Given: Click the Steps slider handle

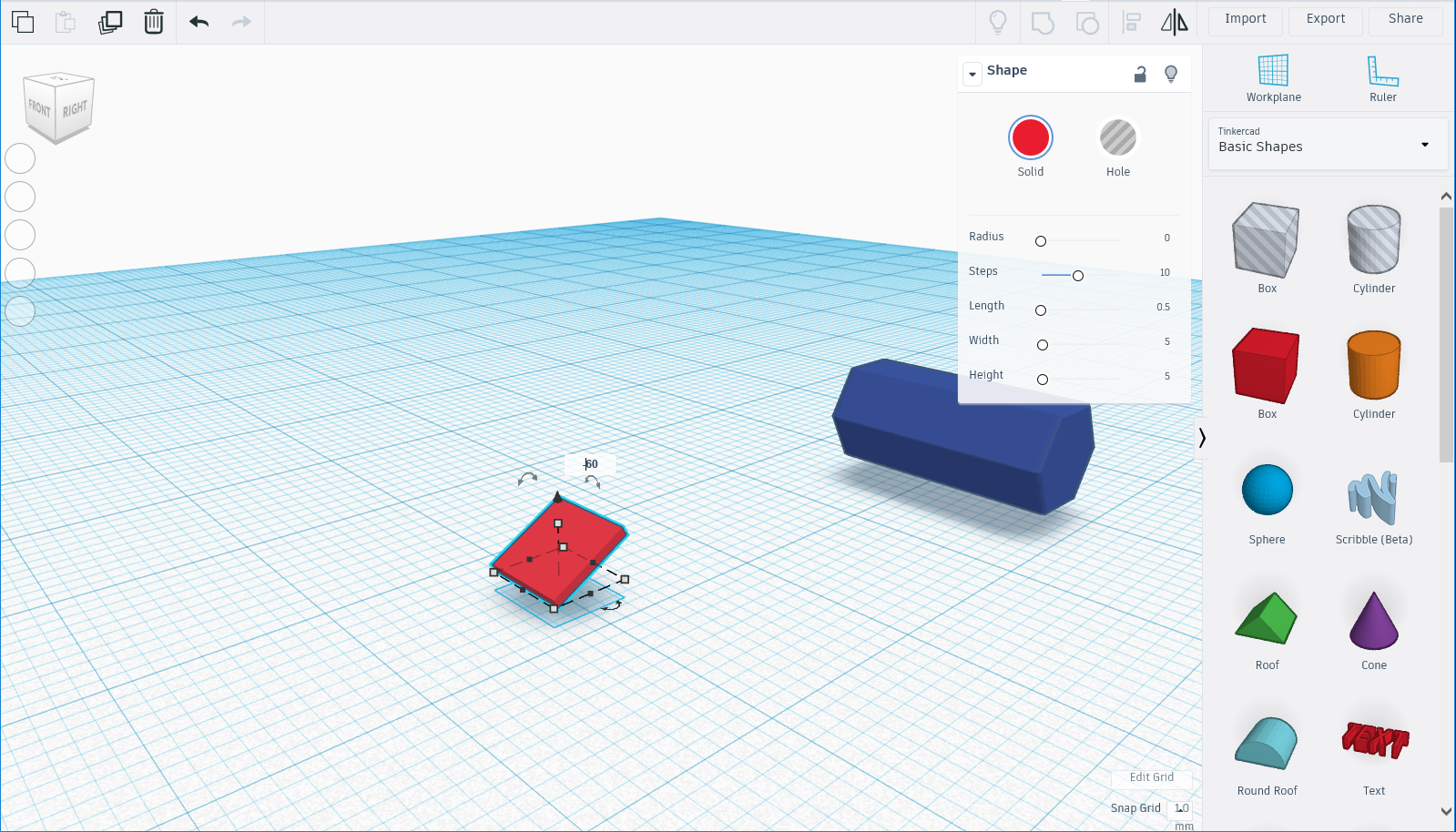Looking at the screenshot, I should click(x=1078, y=276).
